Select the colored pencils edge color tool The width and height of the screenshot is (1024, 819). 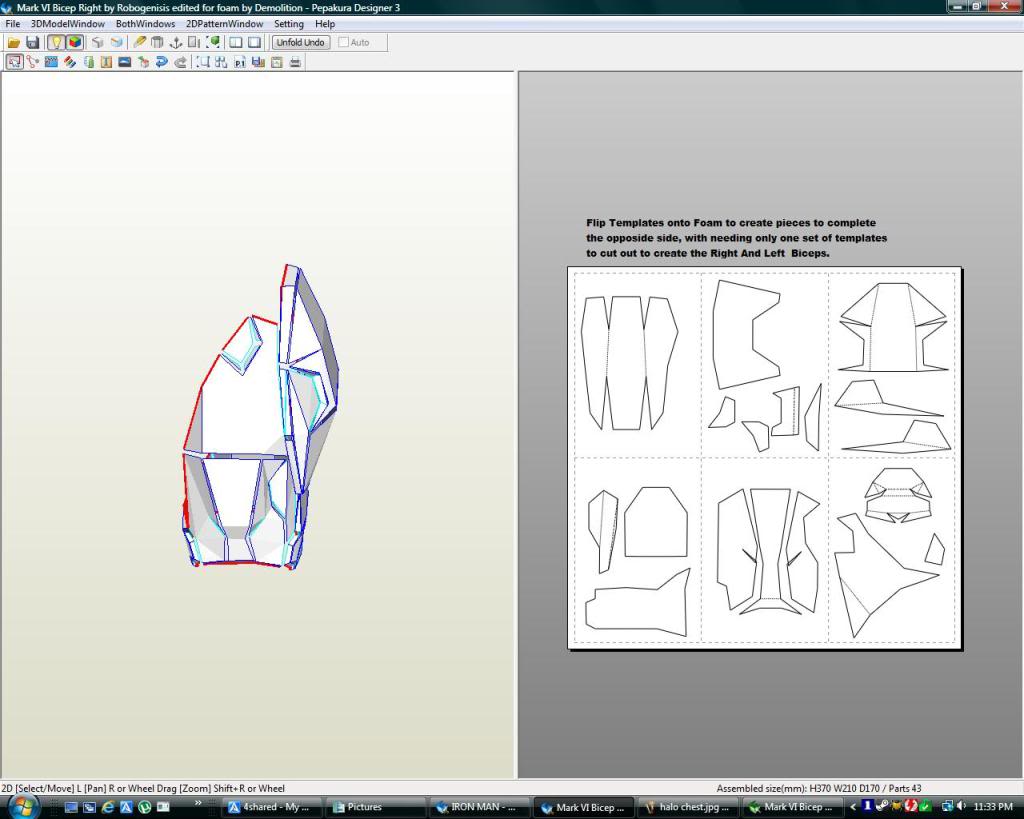[x=70, y=62]
